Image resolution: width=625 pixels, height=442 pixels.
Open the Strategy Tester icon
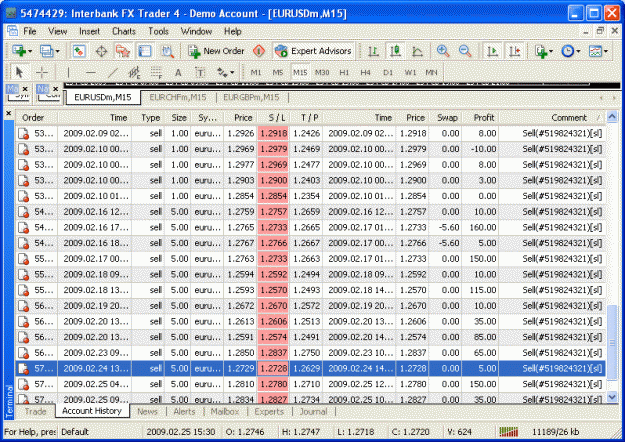coord(167,51)
